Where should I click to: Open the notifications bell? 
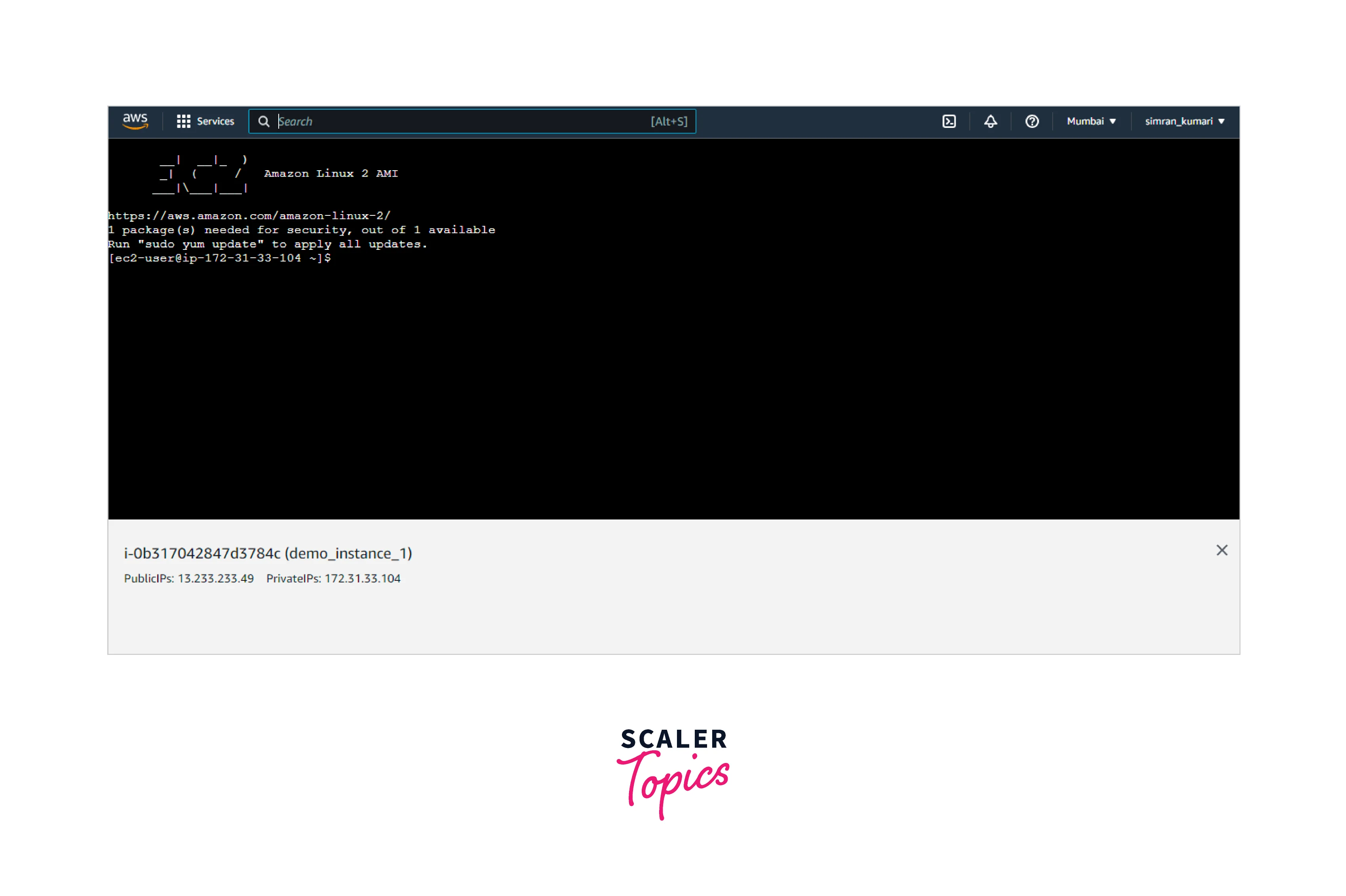(x=990, y=121)
